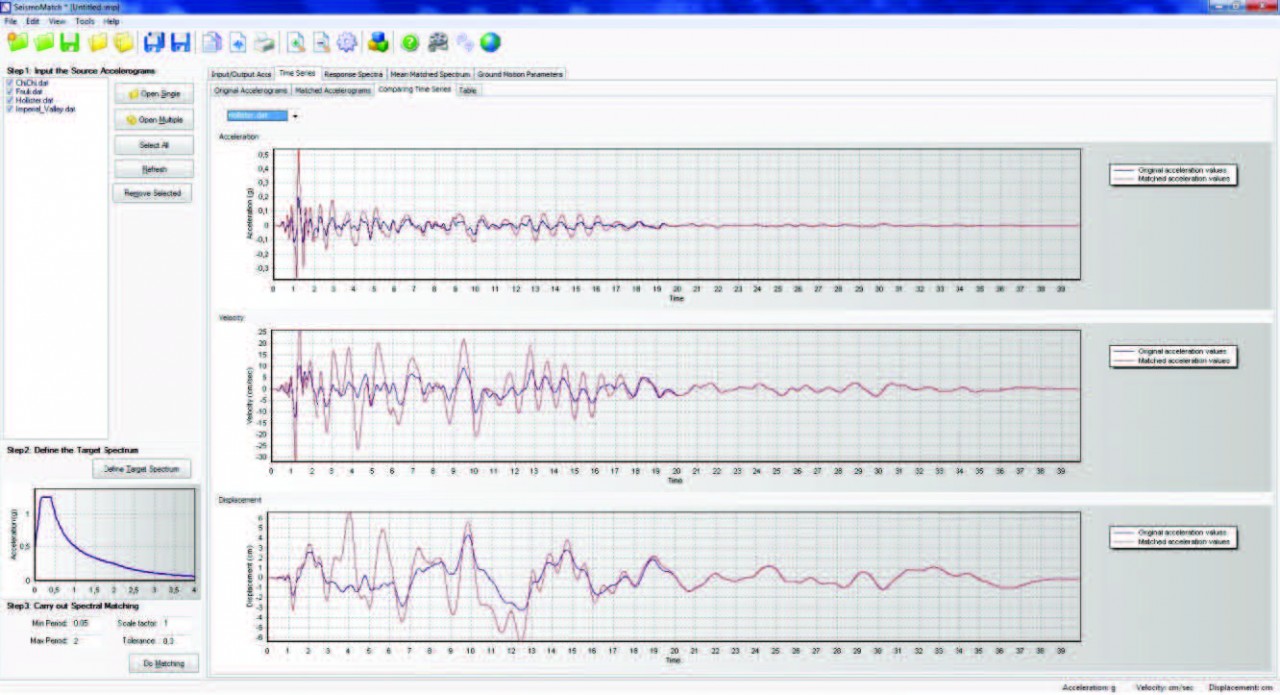Toggle the ChiChi.dat checkbox
The height and width of the screenshot is (695, 1280).
[x=9, y=83]
